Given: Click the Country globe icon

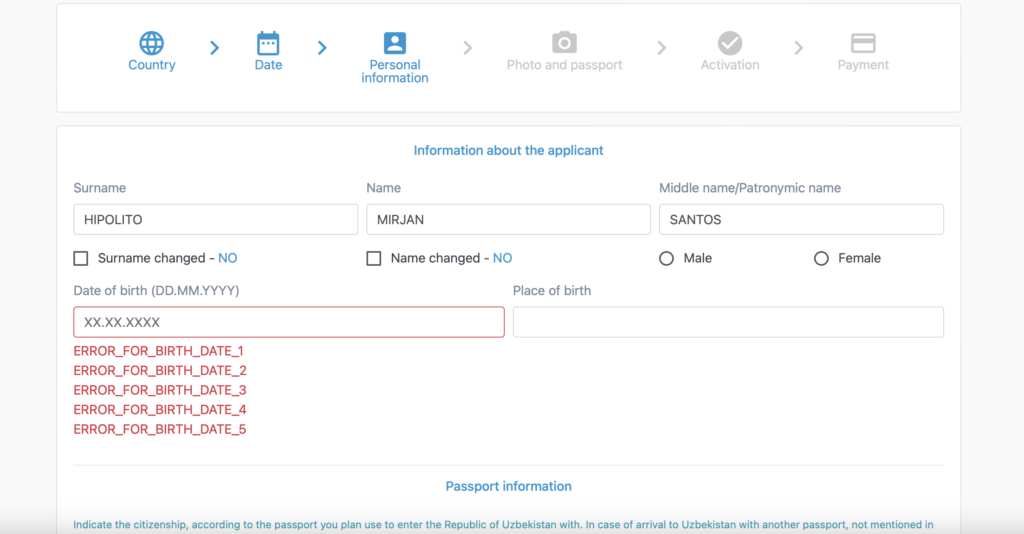Looking at the screenshot, I should pos(152,43).
